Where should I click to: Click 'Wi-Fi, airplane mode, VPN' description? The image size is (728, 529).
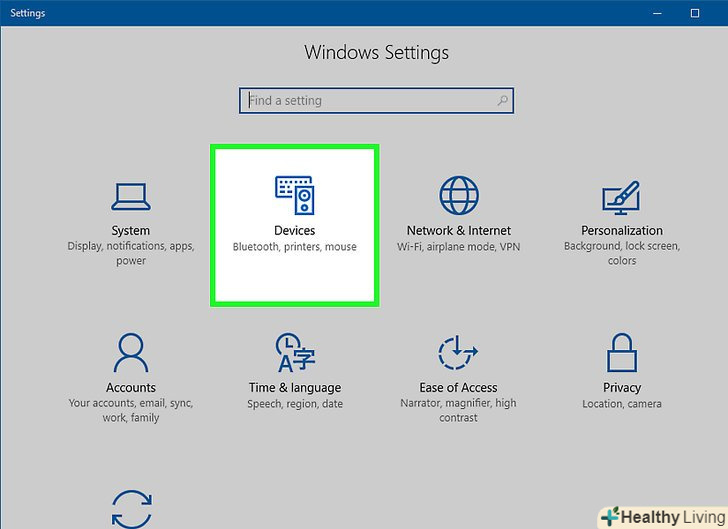pyautogui.click(x=459, y=247)
